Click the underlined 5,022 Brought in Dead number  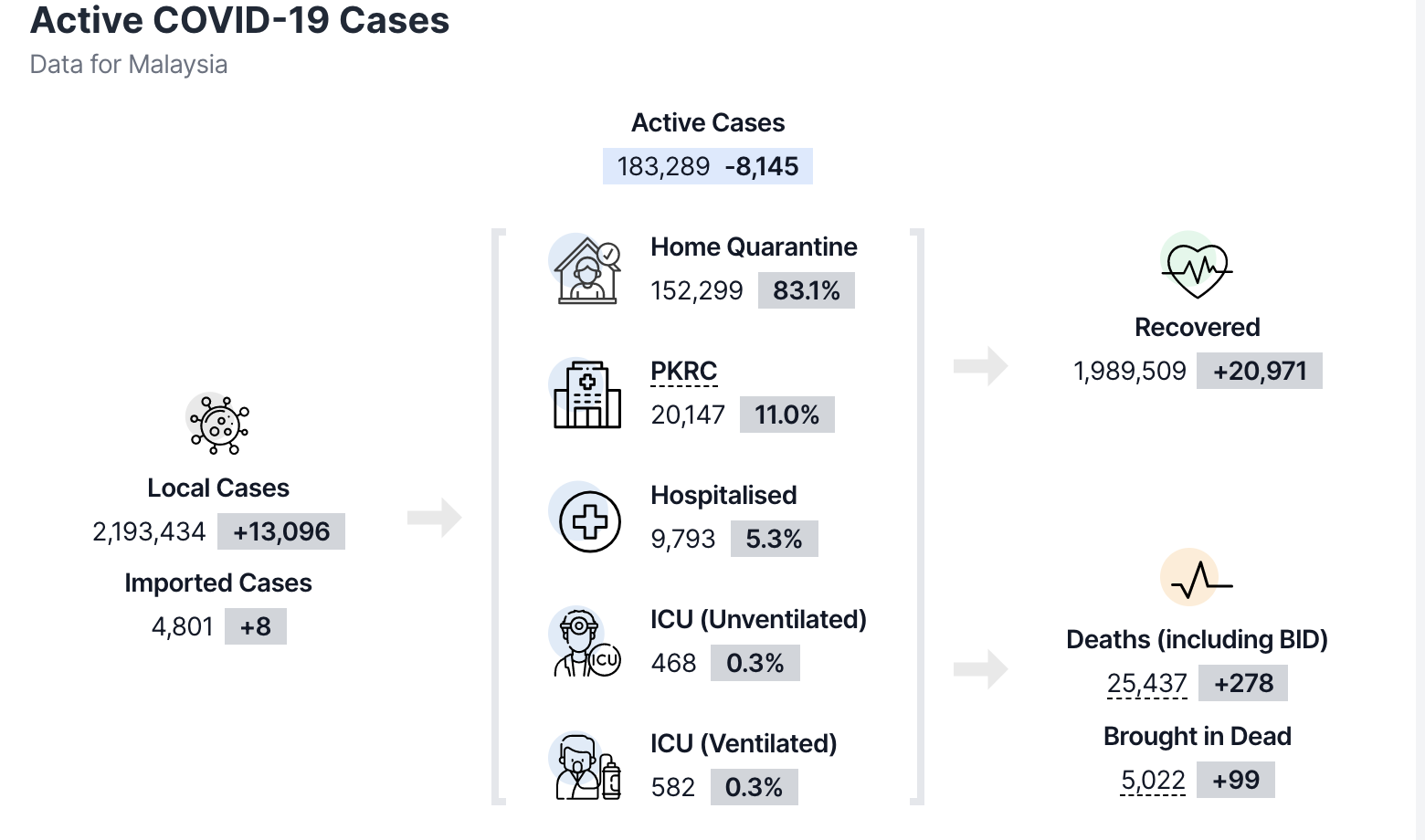1153,780
